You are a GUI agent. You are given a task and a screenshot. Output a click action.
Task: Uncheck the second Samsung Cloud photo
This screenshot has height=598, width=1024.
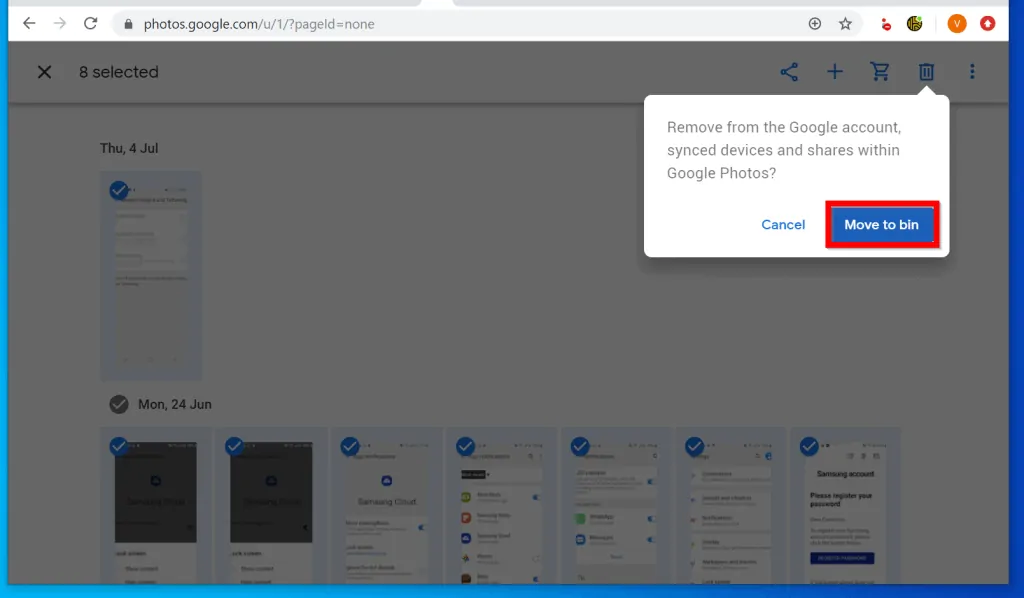(235, 446)
